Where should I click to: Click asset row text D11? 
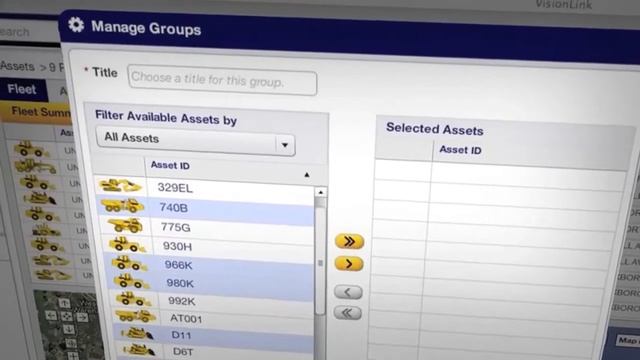pyautogui.click(x=182, y=335)
